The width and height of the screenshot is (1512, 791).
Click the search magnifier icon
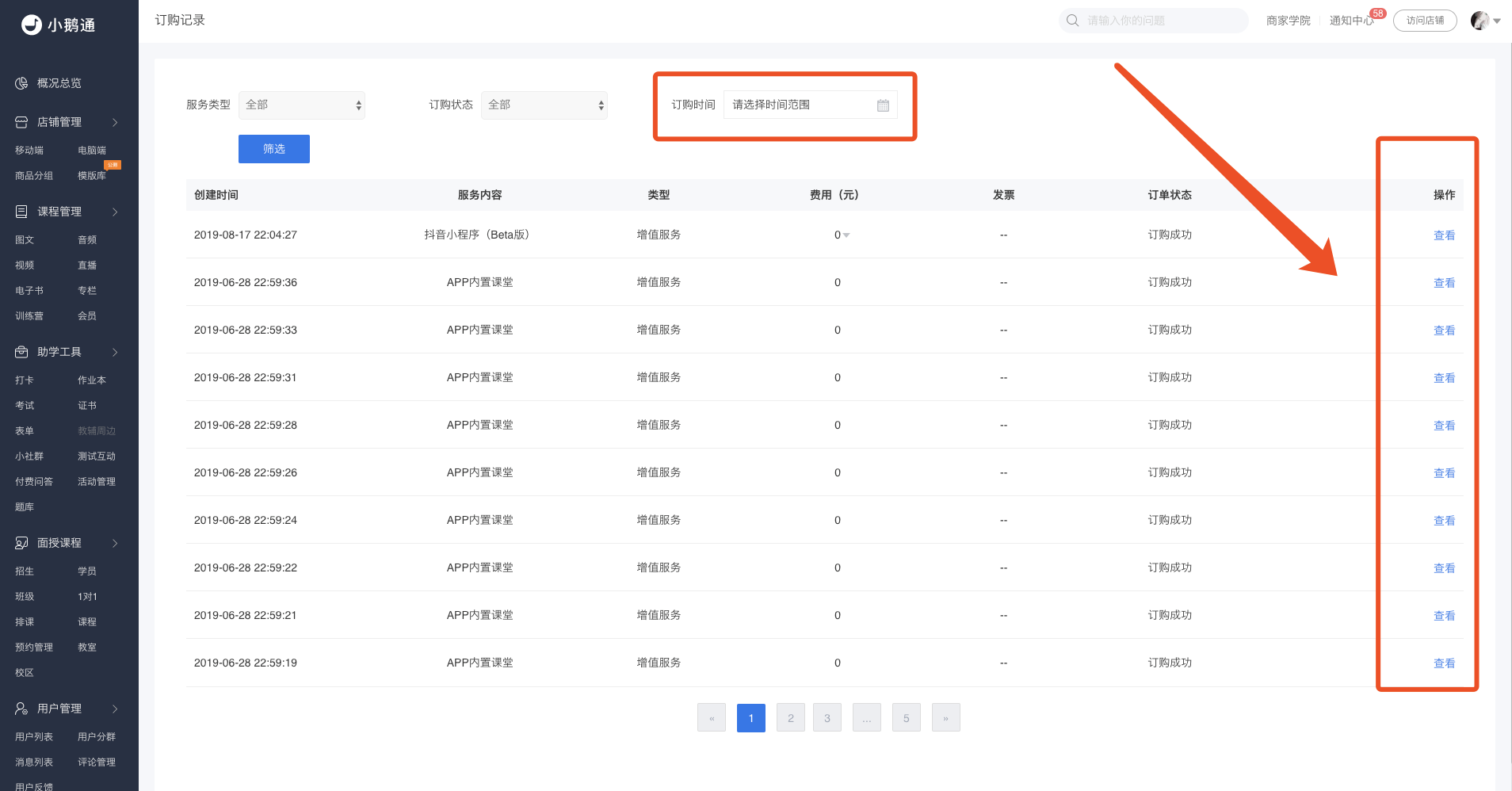click(x=1072, y=21)
